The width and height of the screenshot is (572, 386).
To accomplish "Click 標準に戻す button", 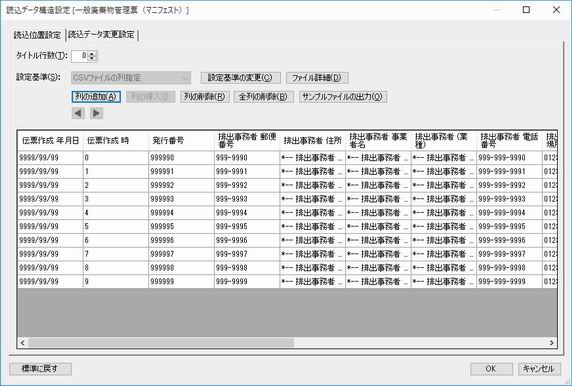I will click(x=40, y=368).
